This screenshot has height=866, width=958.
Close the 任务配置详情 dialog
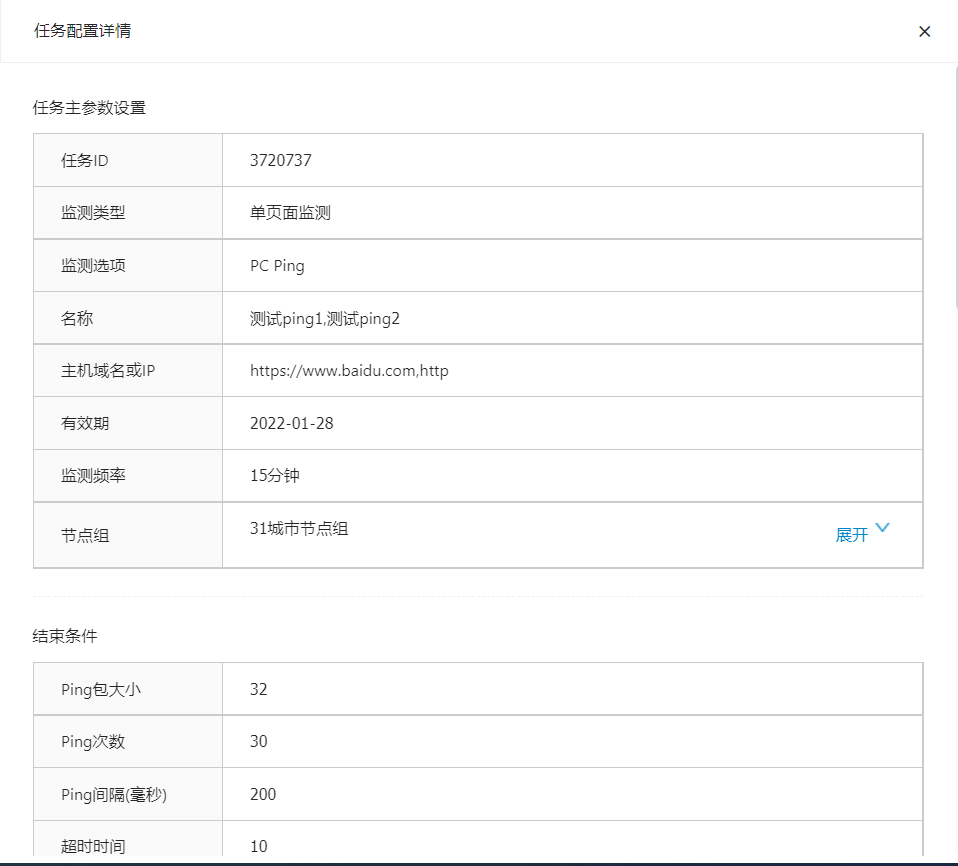pos(924,31)
